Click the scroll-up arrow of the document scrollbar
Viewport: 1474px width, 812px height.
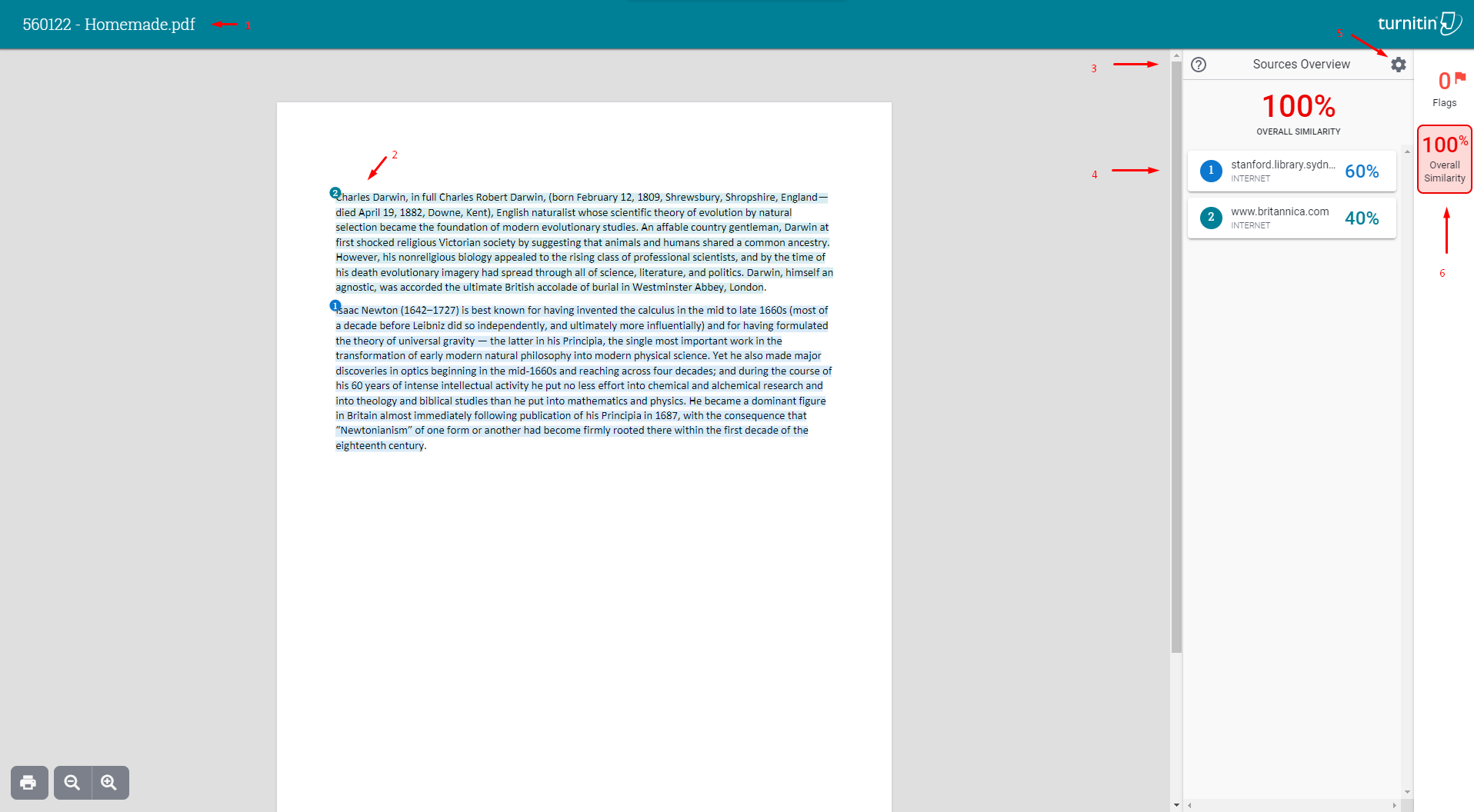pyautogui.click(x=1176, y=55)
